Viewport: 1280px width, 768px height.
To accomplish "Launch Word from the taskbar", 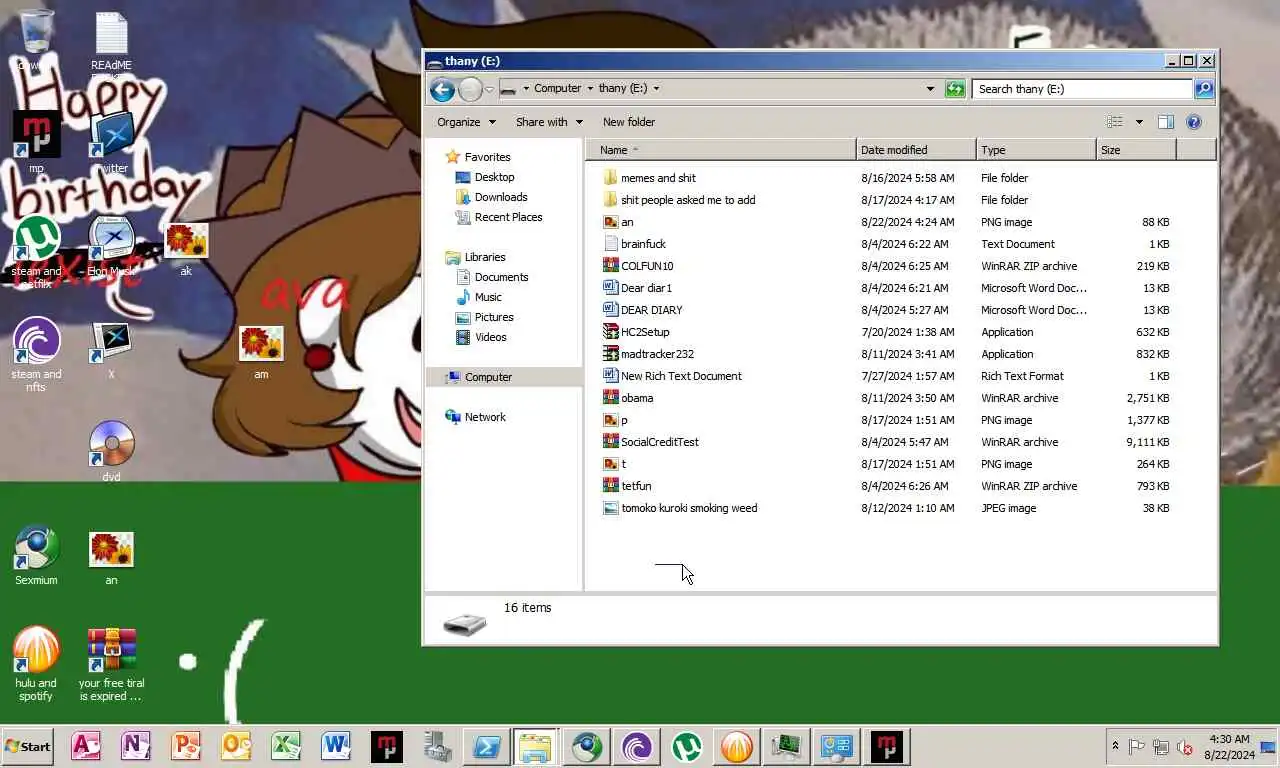I will click(336, 746).
